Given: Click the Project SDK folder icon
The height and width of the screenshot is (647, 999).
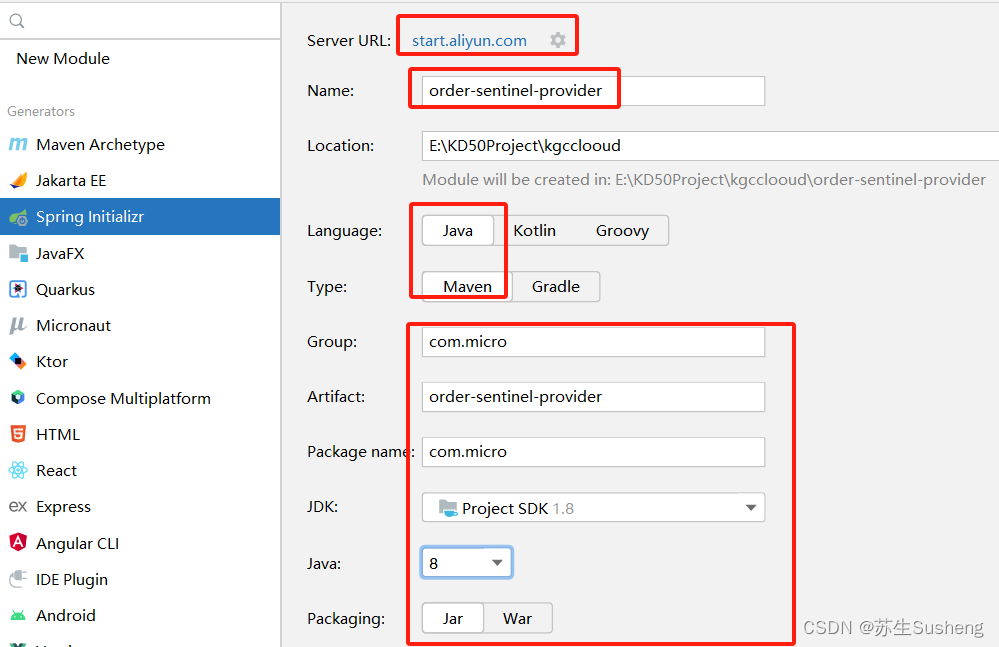Looking at the screenshot, I should tap(448, 508).
